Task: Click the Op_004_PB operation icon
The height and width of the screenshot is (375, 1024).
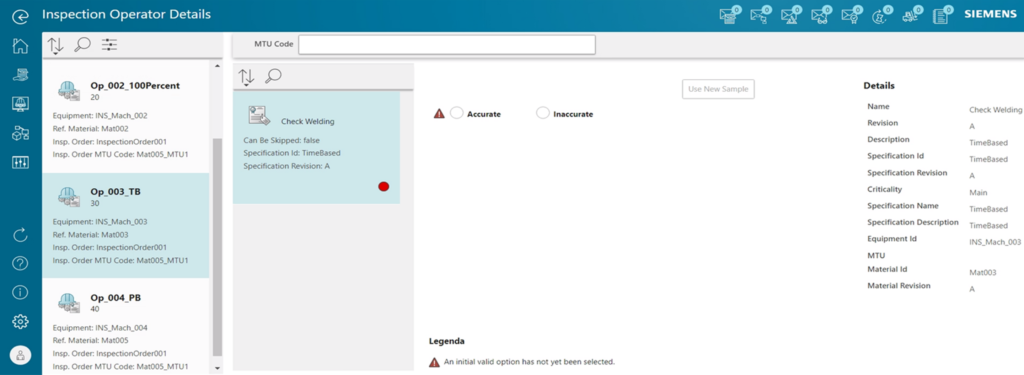Action: (69, 302)
